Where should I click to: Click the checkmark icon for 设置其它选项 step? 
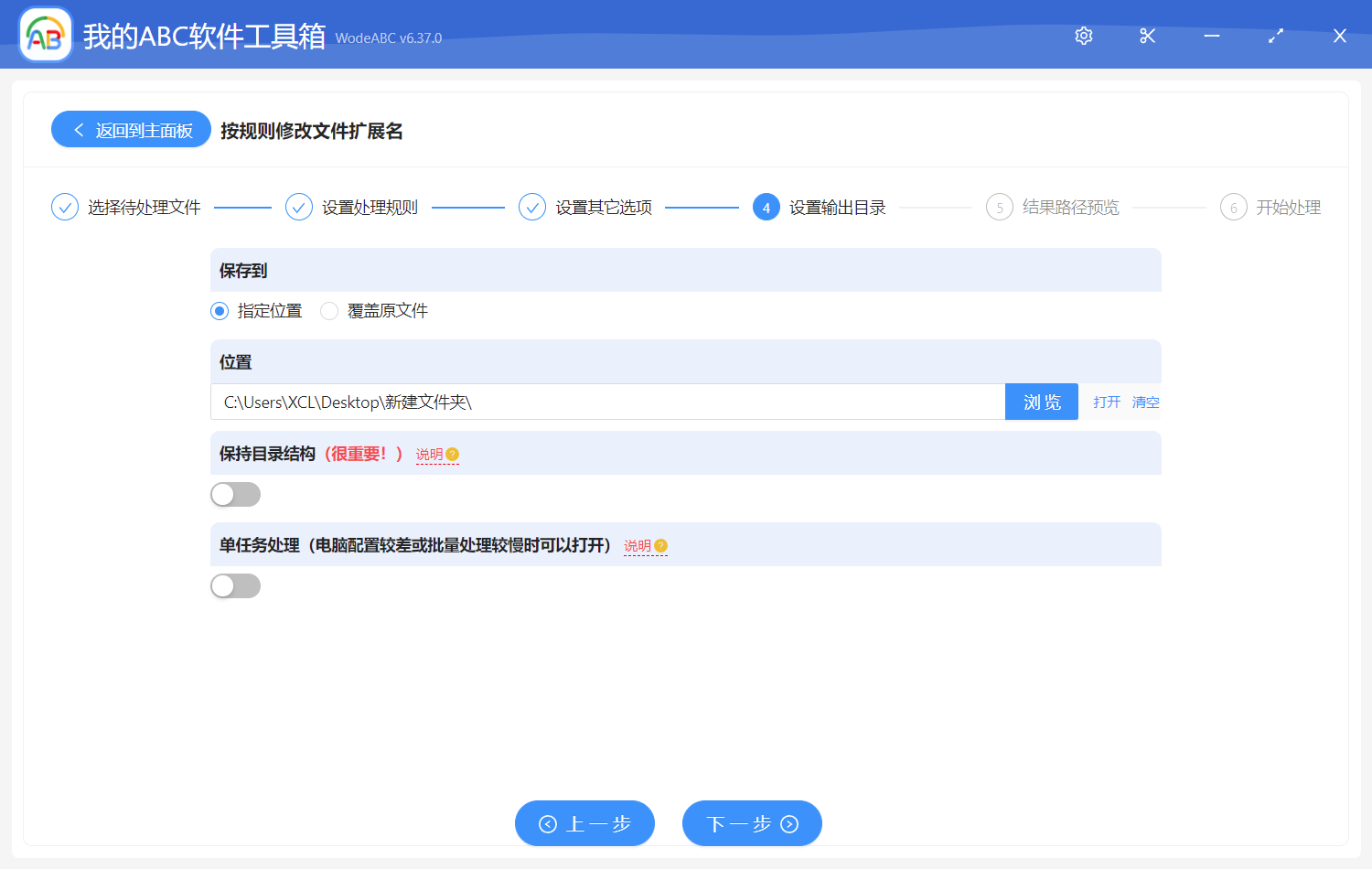click(532, 207)
